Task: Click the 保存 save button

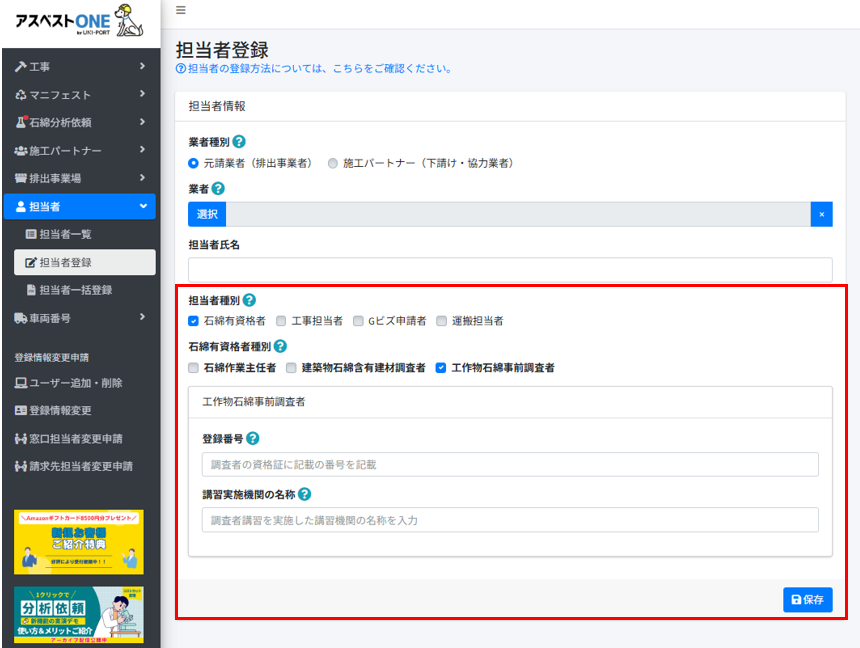Action: 807,600
